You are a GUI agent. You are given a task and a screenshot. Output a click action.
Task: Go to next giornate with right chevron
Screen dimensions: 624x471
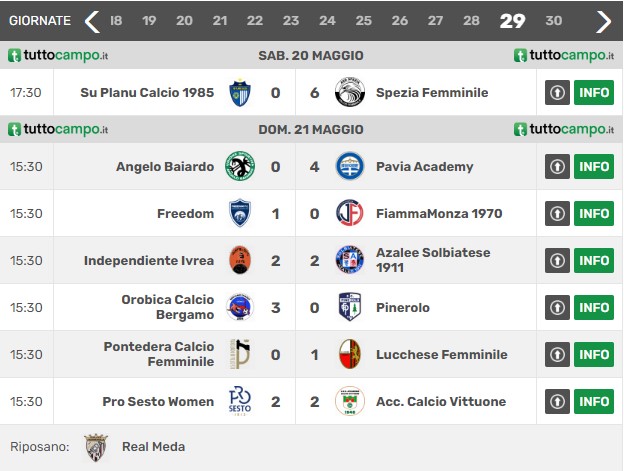point(603,21)
